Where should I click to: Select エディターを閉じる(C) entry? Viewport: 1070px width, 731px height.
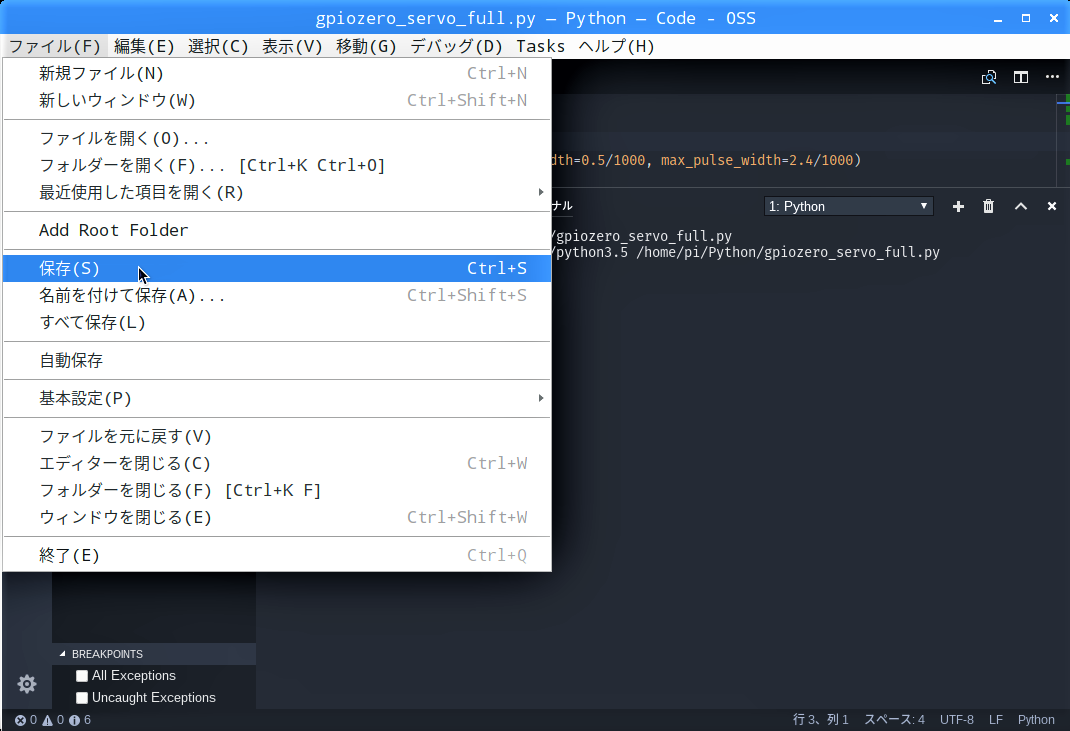(276, 463)
